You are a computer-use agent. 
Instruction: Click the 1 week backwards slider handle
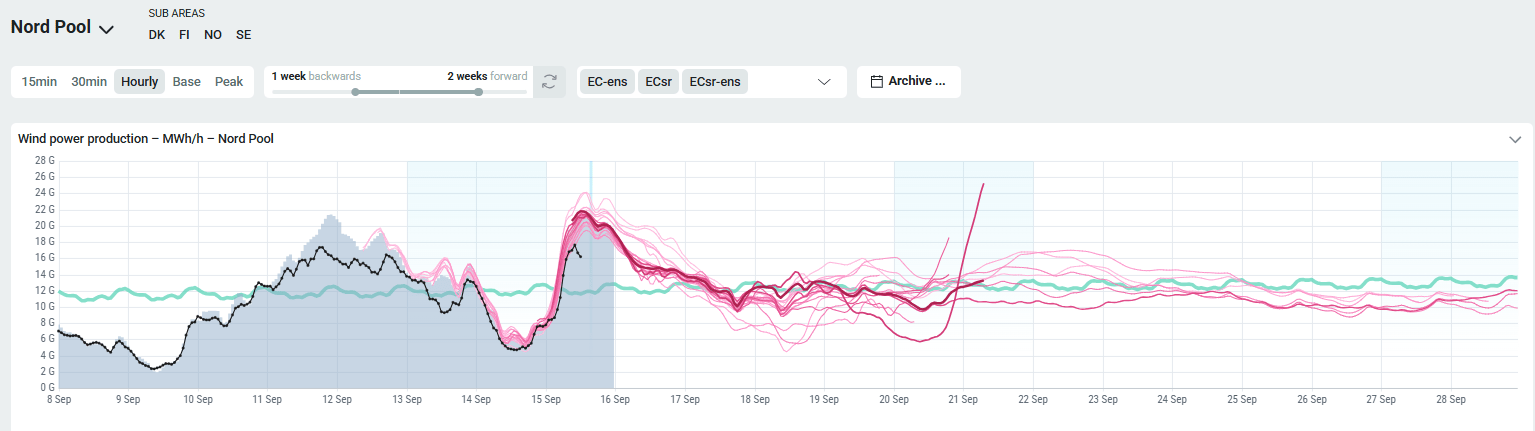pos(355,92)
